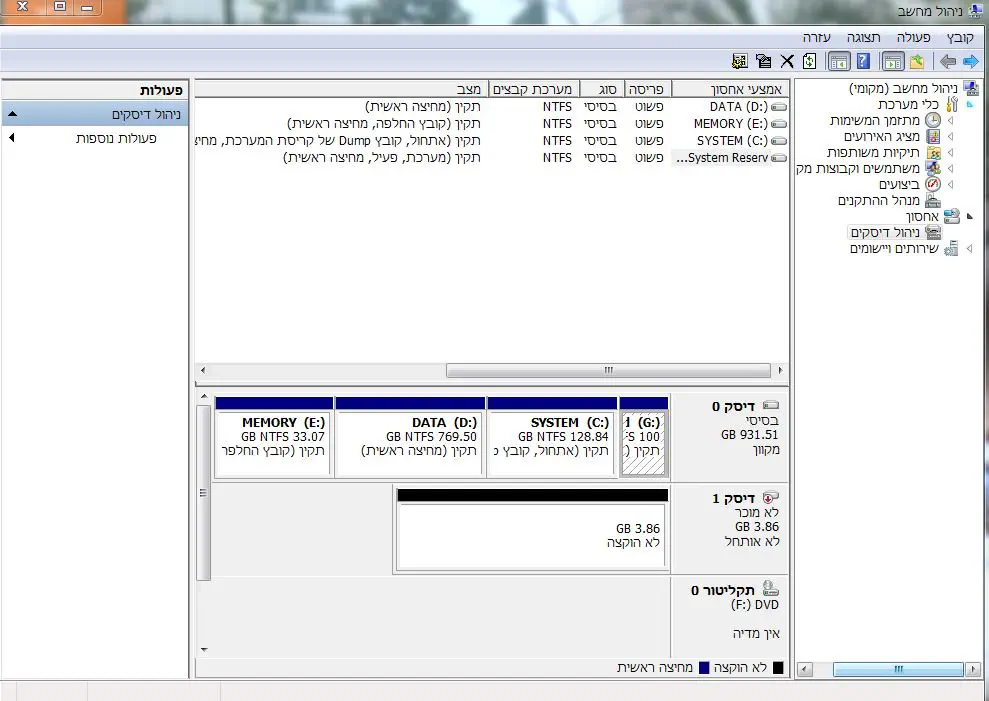The height and width of the screenshot is (701, 989).
Task: Toggle the Show/Hide Console Tree button
Action: (x=892, y=62)
